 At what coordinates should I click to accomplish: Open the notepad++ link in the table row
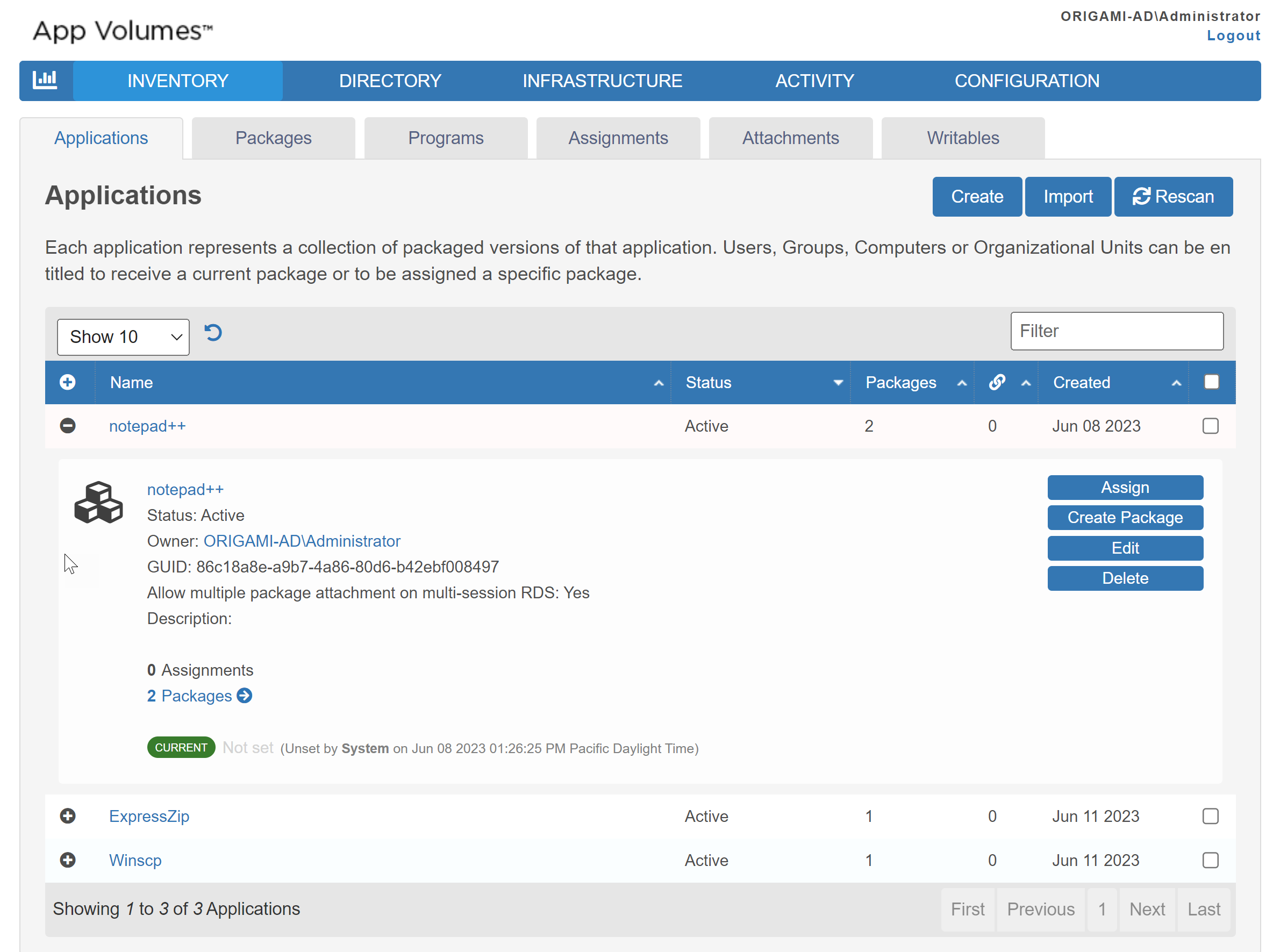(147, 426)
